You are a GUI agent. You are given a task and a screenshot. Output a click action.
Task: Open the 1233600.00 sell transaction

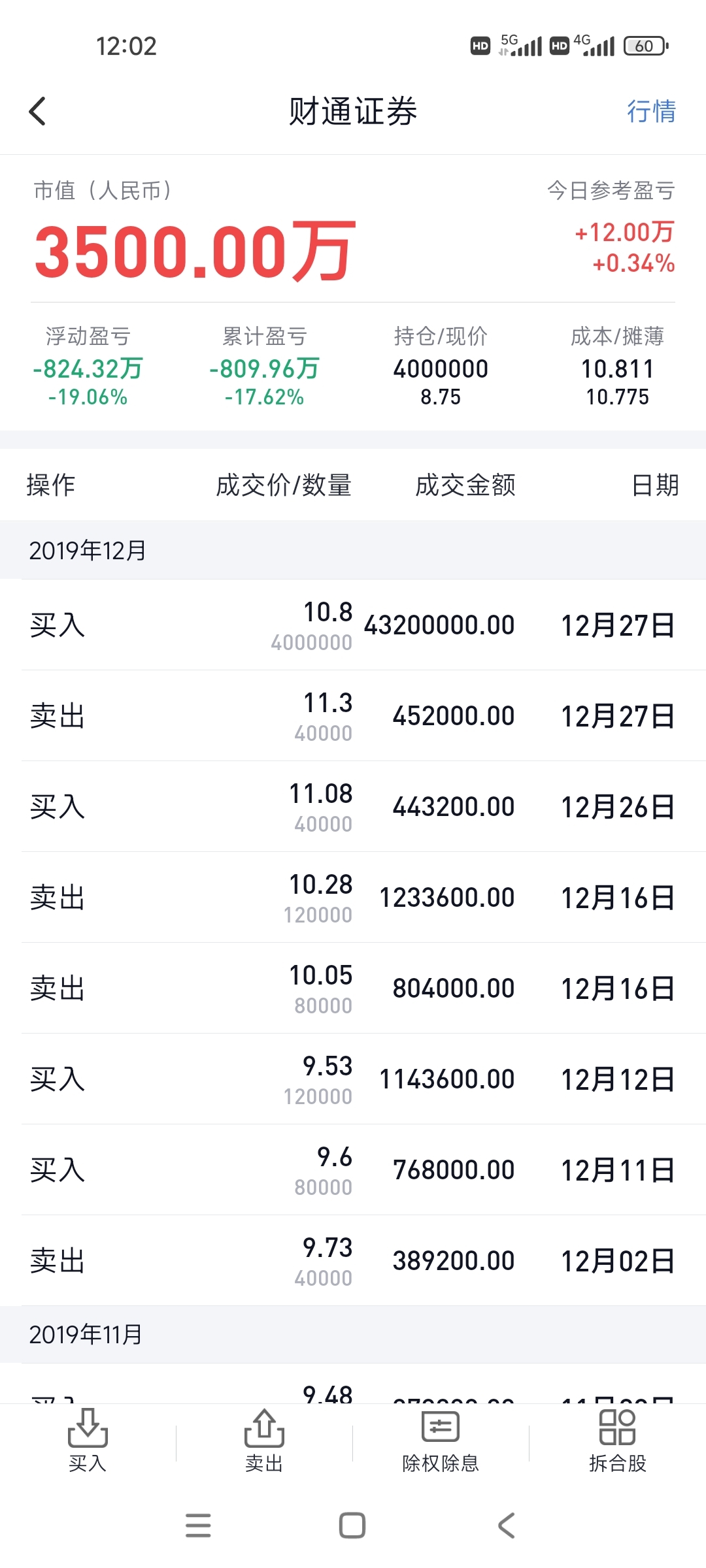pyautogui.click(x=353, y=897)
